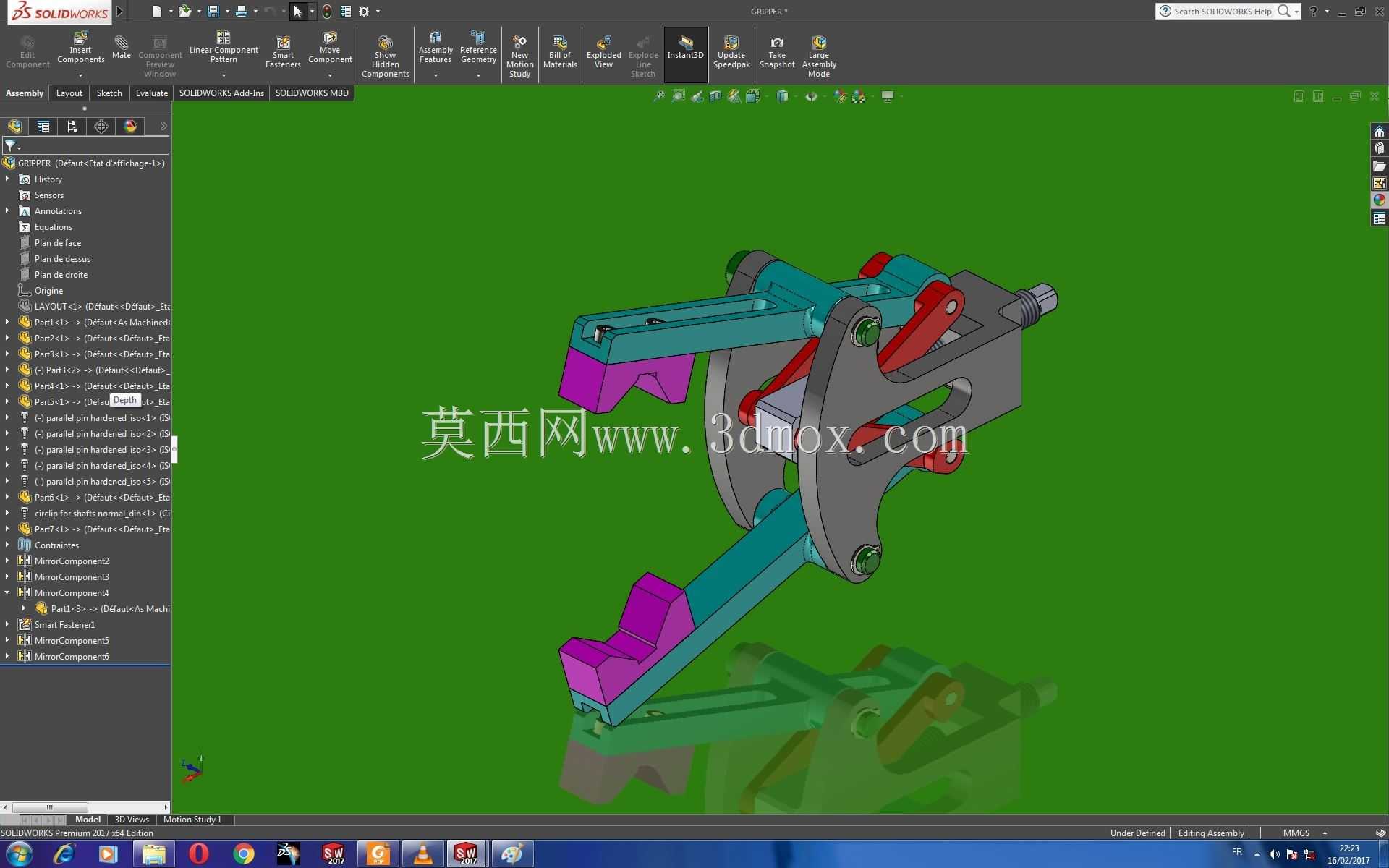Image resolution: width=1389 pixels, height=868 pixels.
Task: Click the Windows Start button
Action: tap(20, 854)
